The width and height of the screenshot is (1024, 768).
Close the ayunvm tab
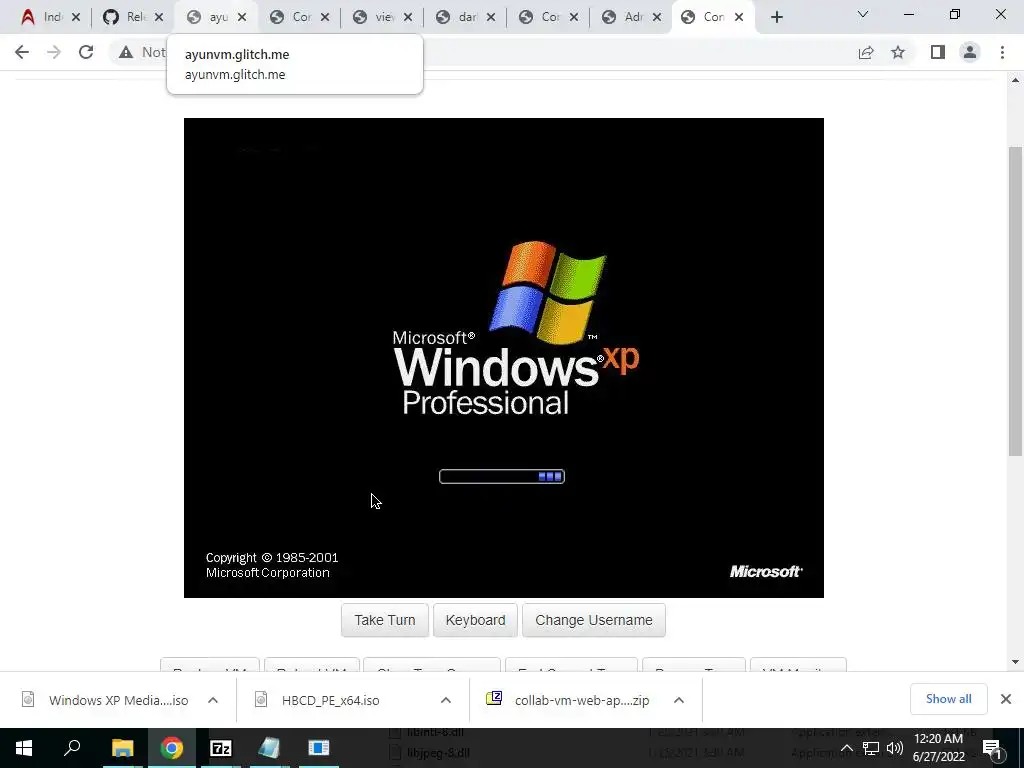tap(242, 18)
